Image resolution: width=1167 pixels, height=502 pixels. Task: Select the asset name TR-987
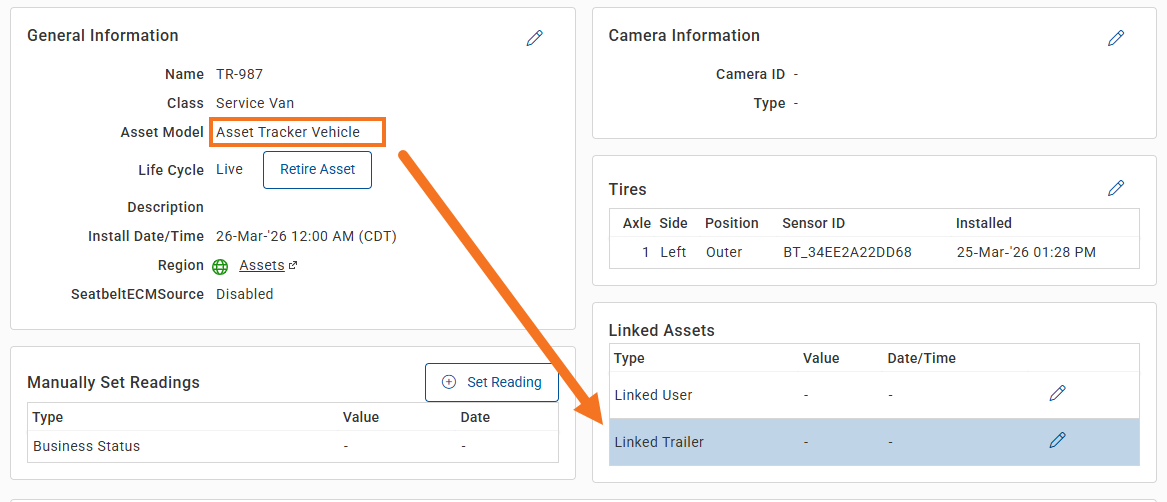239,74
